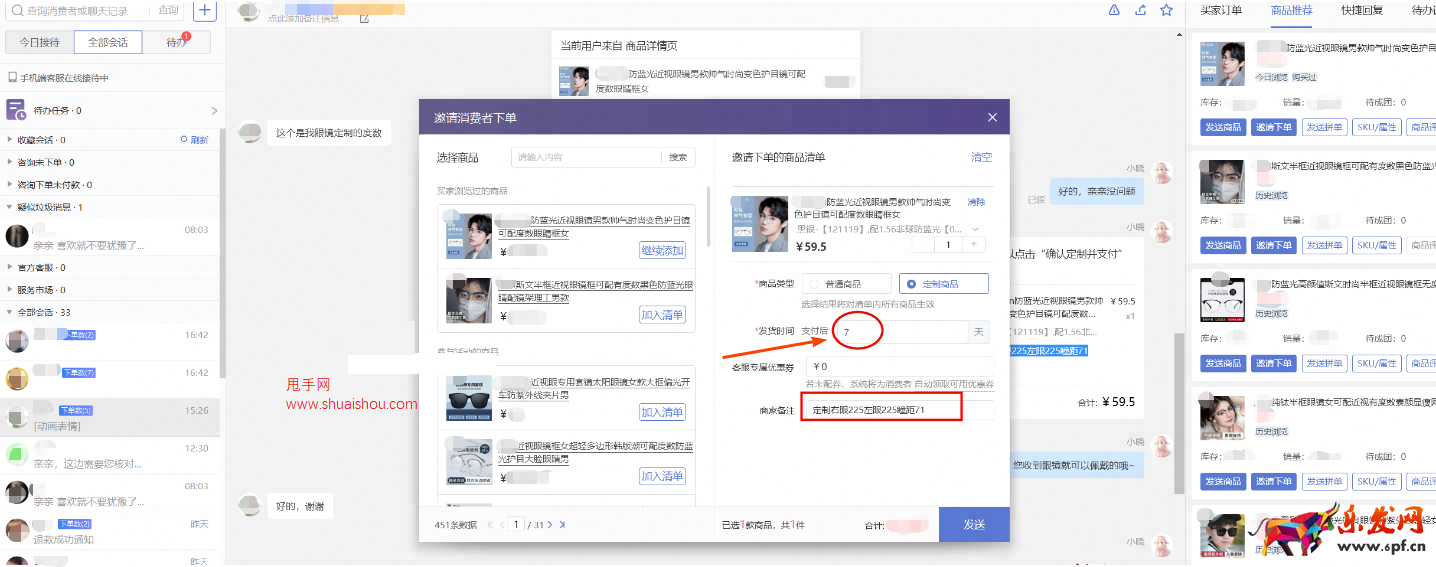Click masked-man product thumbnail in right panel
The image size is (1436, 567).
click(x=1222, y=184)
